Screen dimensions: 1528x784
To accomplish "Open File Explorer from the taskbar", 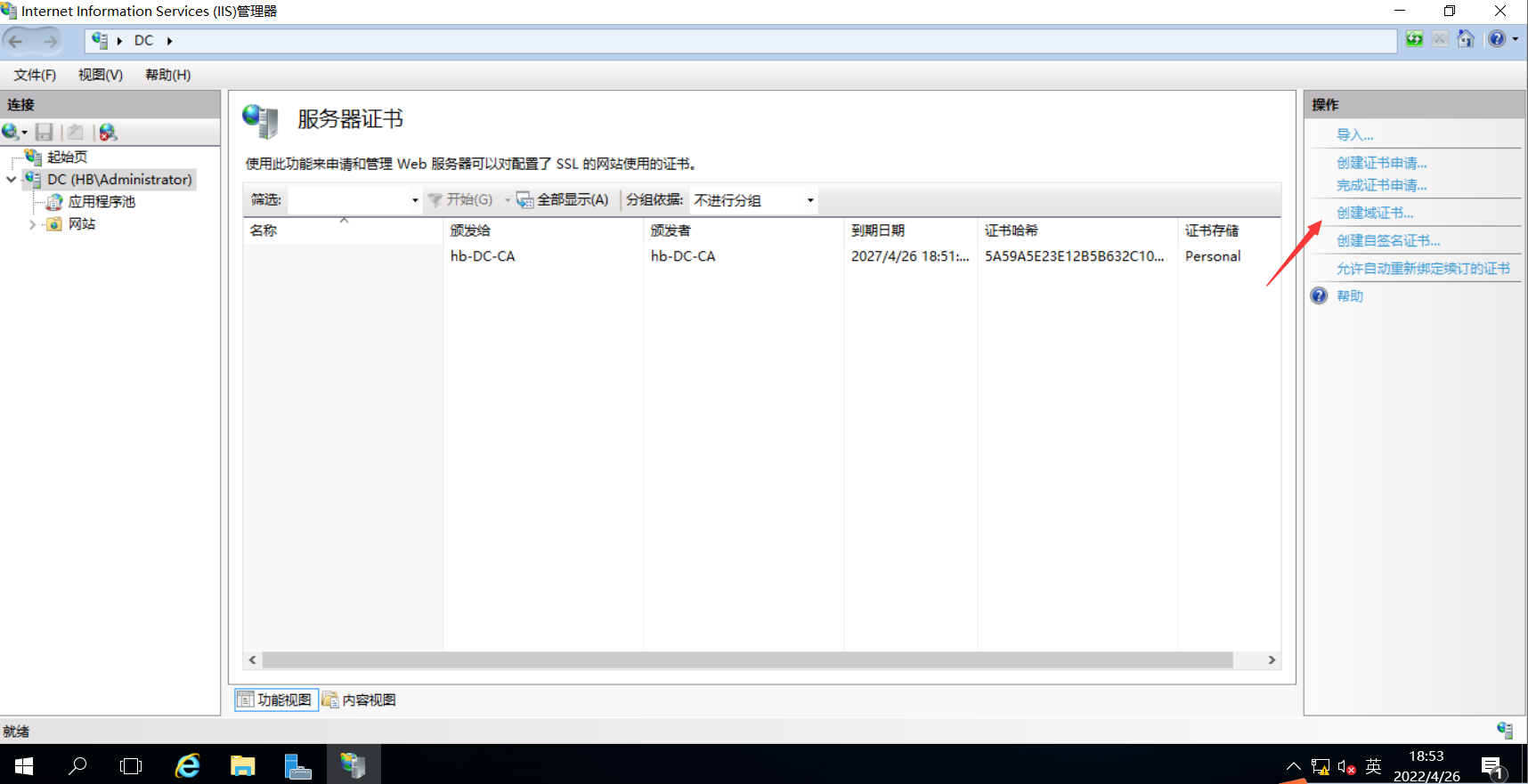I will click(242, 765).
